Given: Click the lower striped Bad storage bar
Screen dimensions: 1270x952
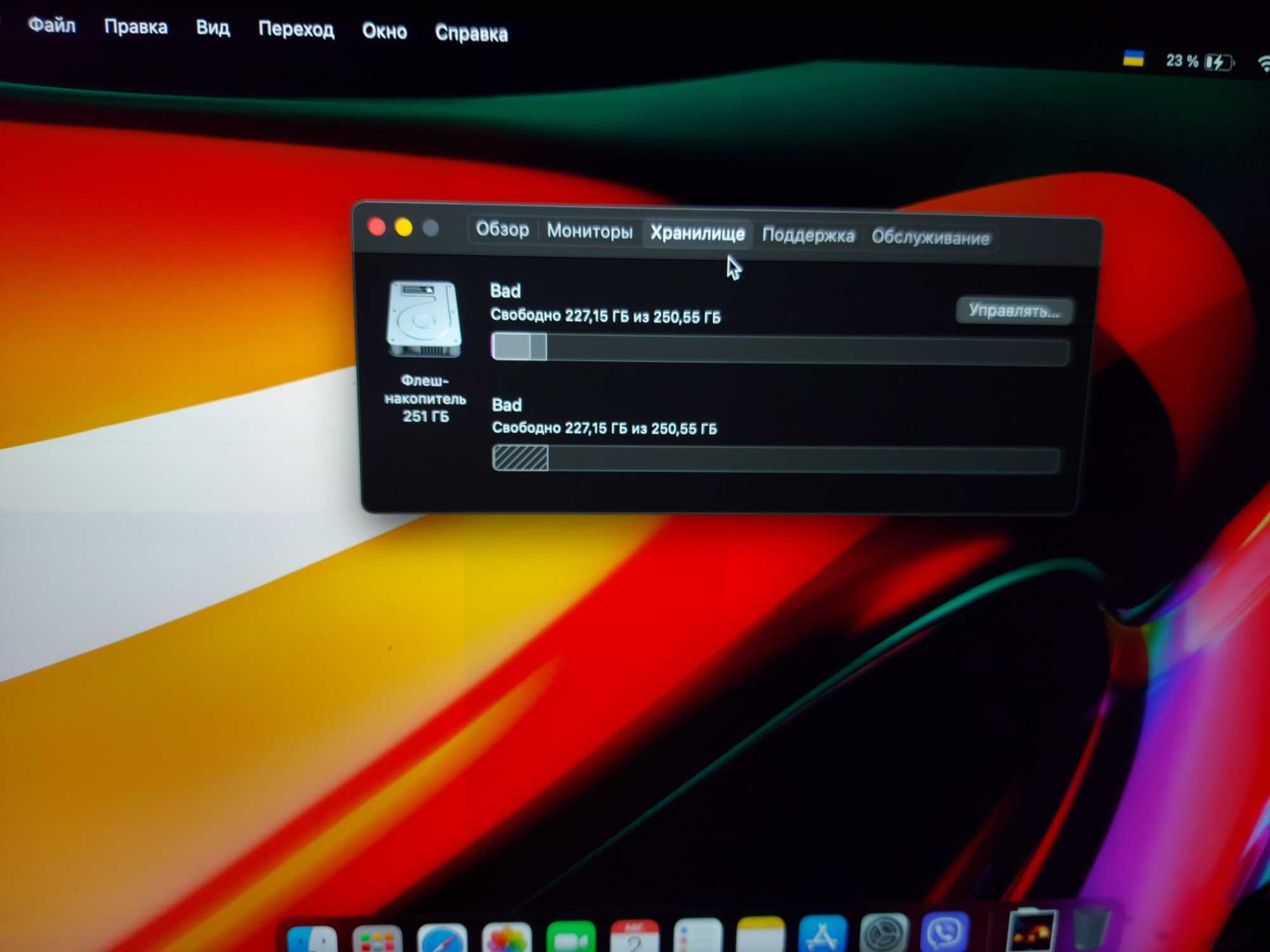Looking at the screenshot, I should pos(775,459).
